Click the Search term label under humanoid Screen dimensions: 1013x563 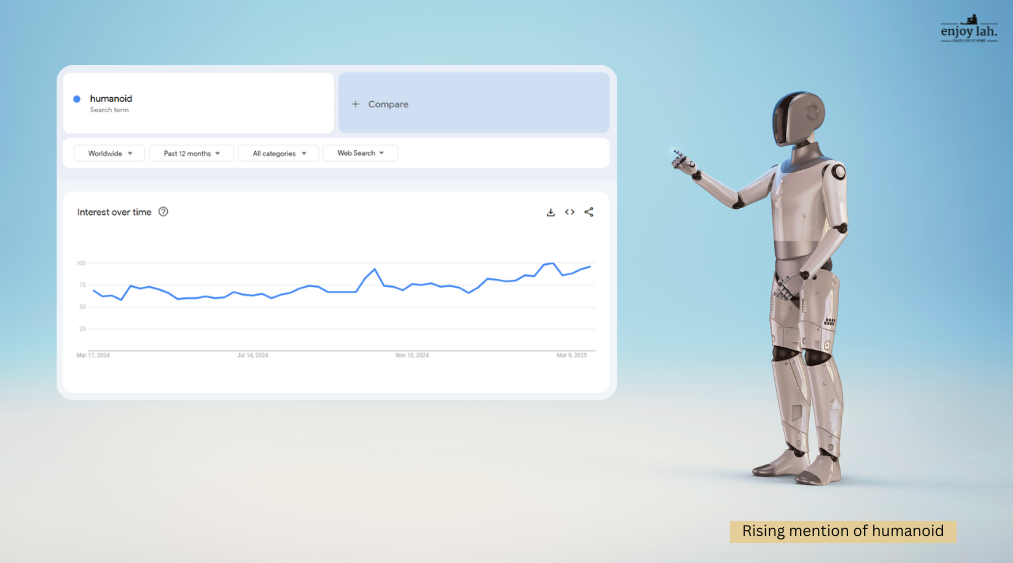109,110
